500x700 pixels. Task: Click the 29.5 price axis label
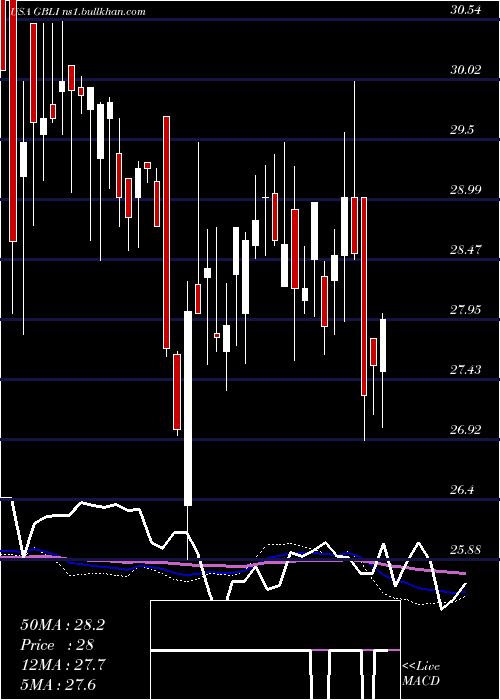pos(462,130)
